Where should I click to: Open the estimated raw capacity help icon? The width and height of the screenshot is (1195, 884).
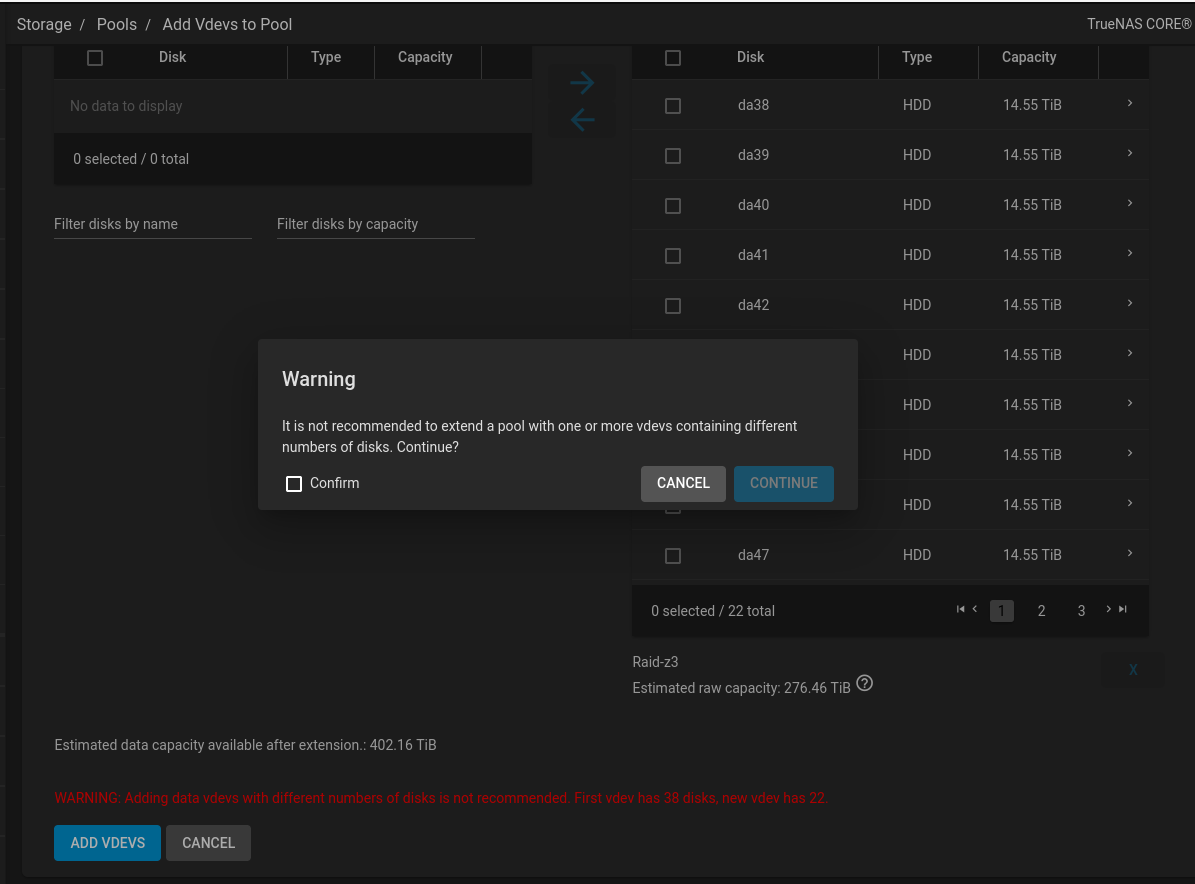click(x=864, y=684)
